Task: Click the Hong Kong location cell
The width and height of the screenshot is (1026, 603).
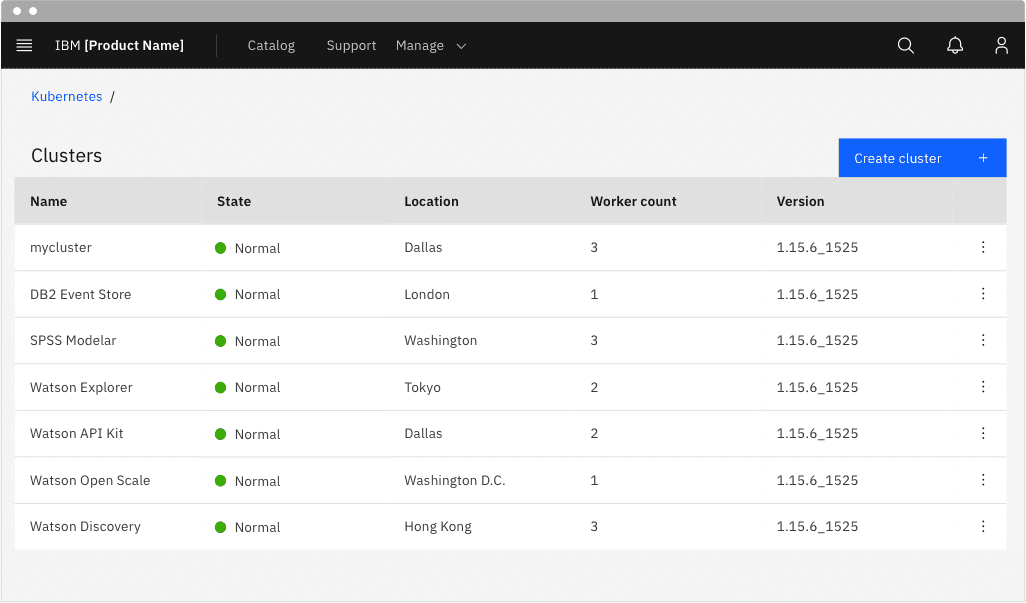Action: 438,526
